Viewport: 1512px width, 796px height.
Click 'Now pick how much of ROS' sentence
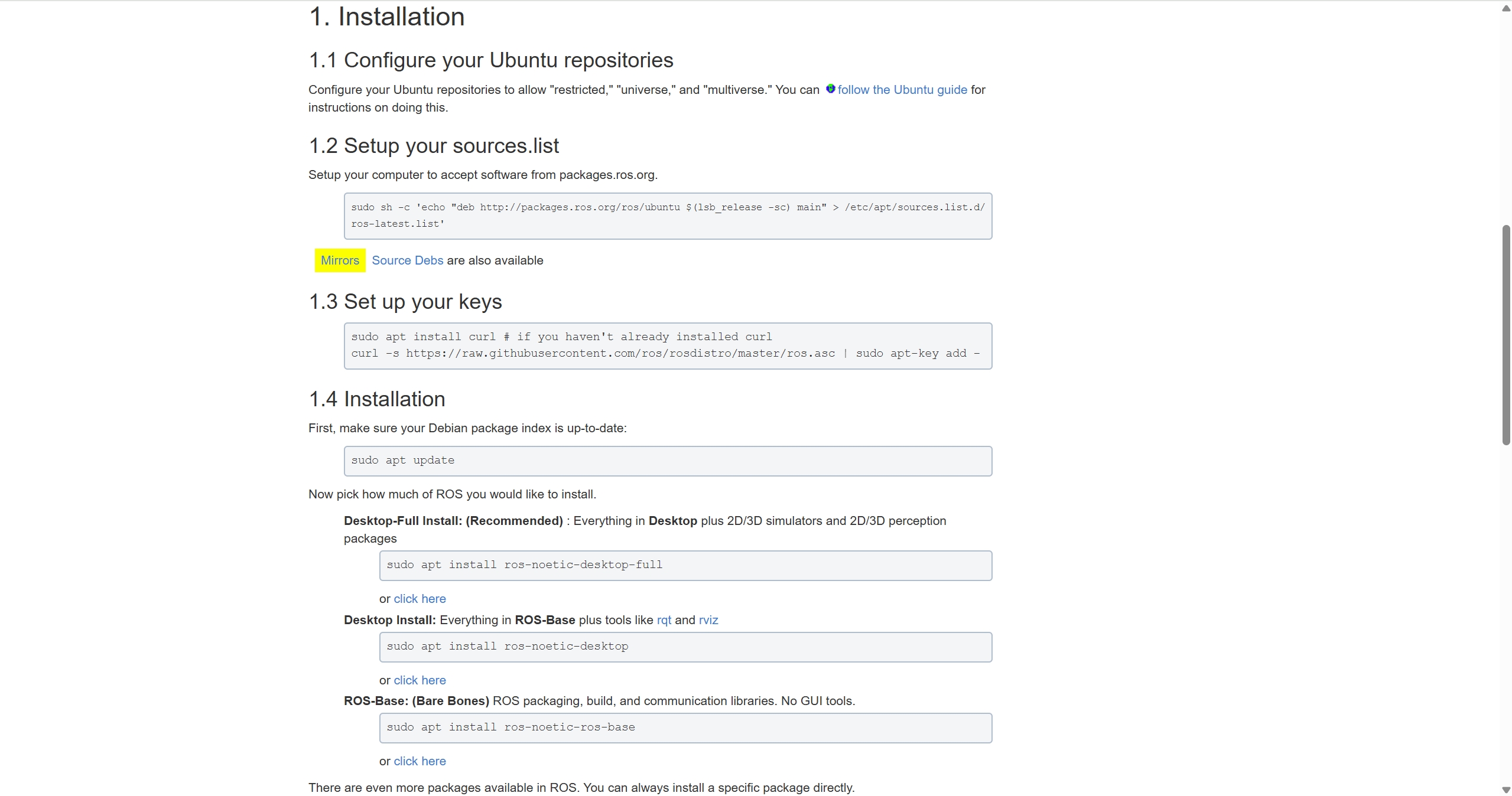point(452,494)
